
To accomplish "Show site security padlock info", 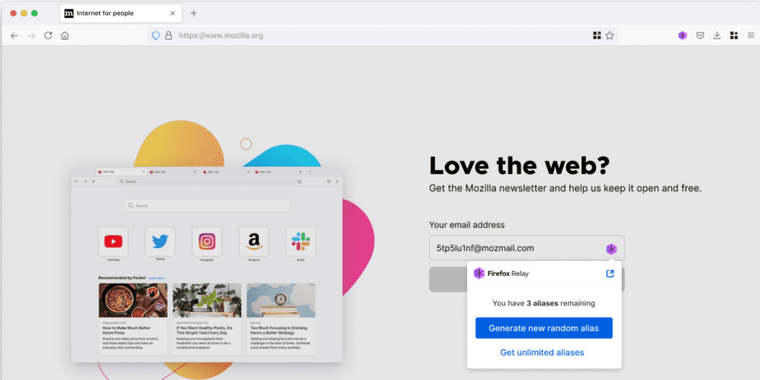I will [x=168, y=35].
